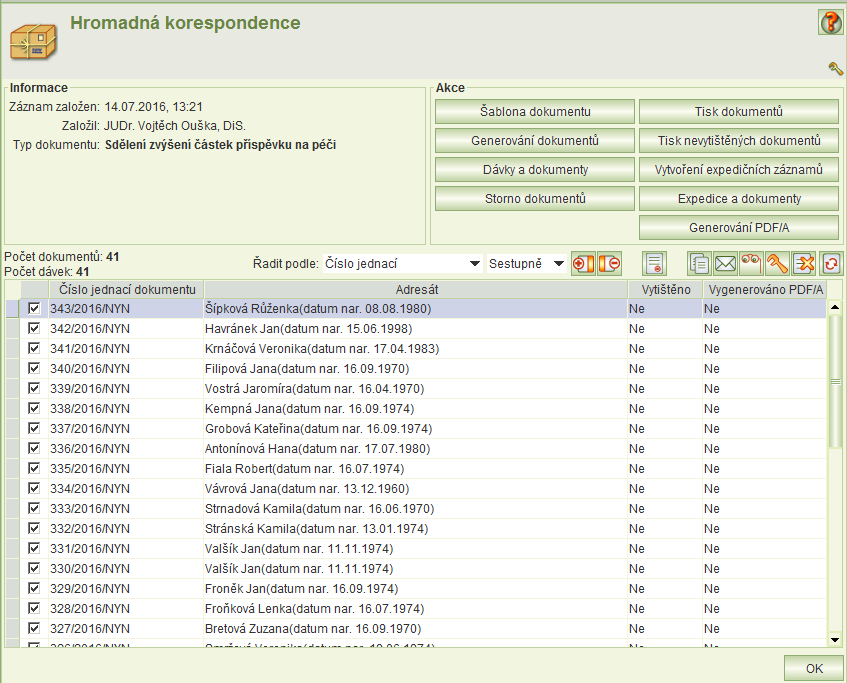Click the red plus add-column icon
The image size is (847, 683).
coord(583,263)
